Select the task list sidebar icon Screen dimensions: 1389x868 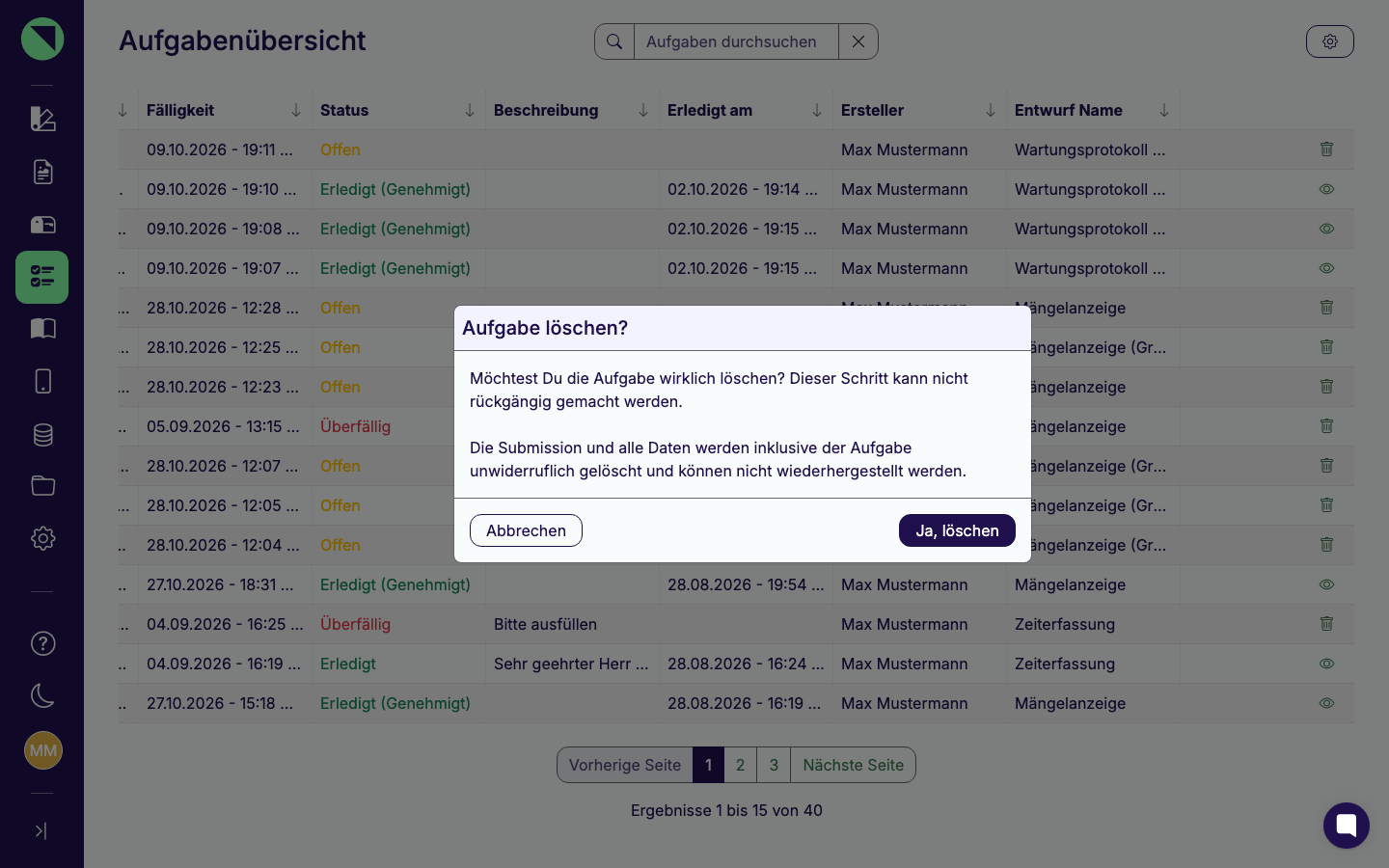tap(42, 278)
